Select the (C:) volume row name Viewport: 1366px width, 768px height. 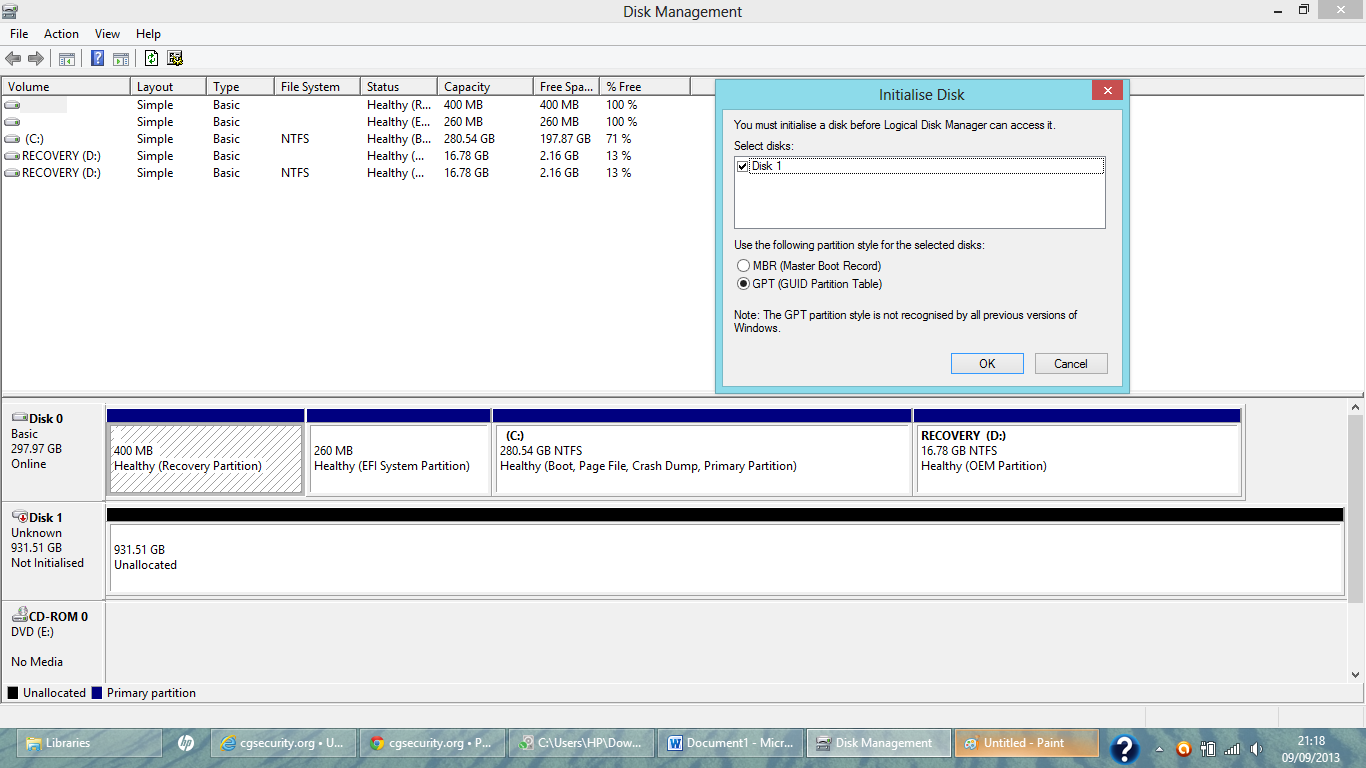pyautogui.click(x=34, y=139)
